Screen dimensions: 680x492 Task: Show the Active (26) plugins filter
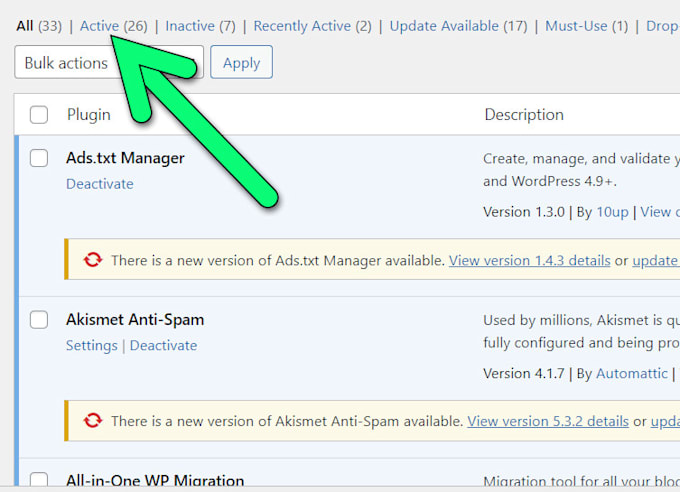[114, 26]
